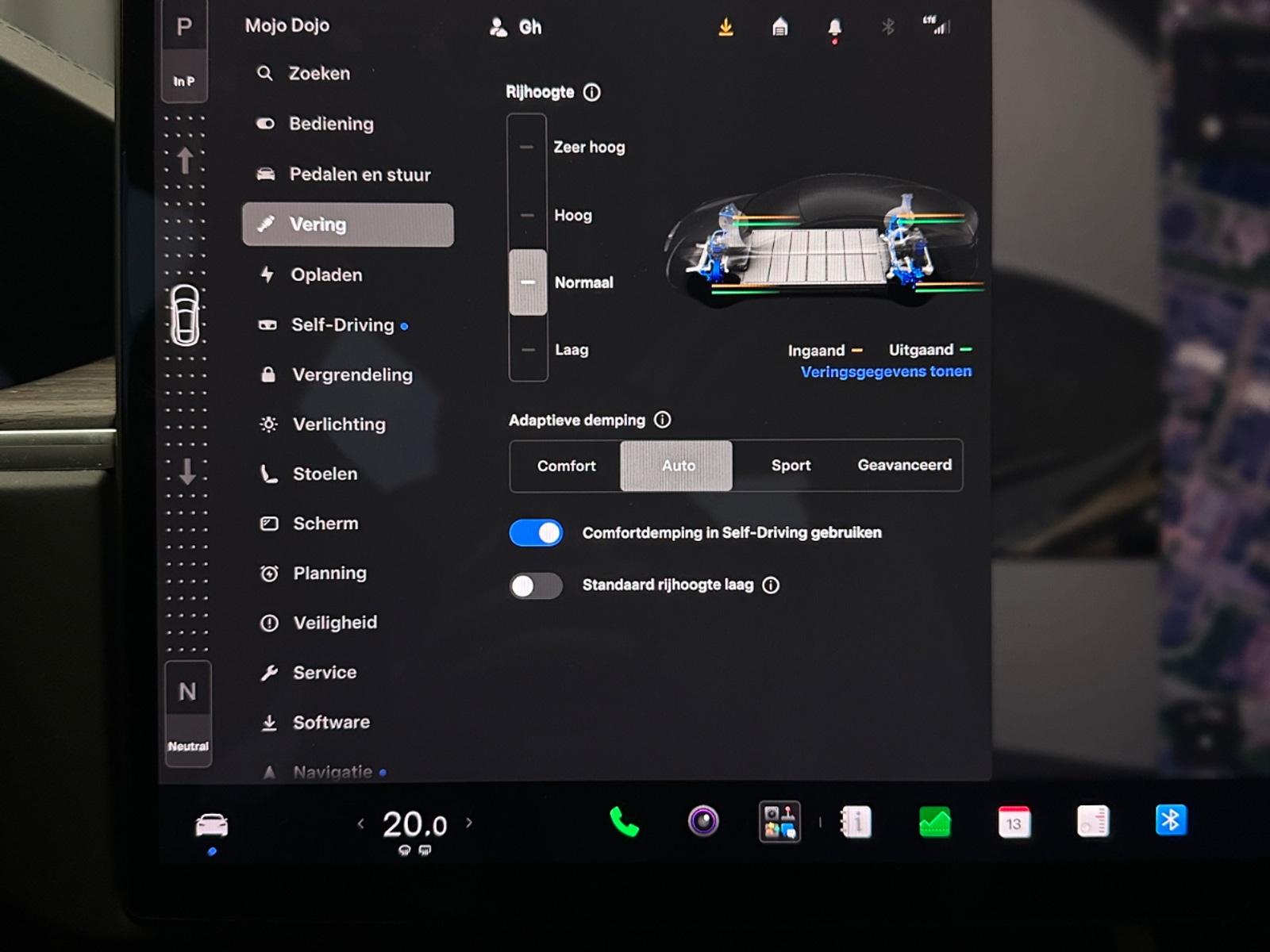Open the Calendar app showing 13

[1014, 822]
